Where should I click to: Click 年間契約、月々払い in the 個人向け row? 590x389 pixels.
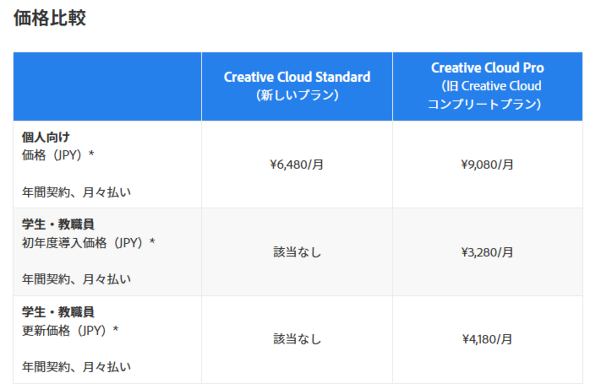(x=76, y=192)
